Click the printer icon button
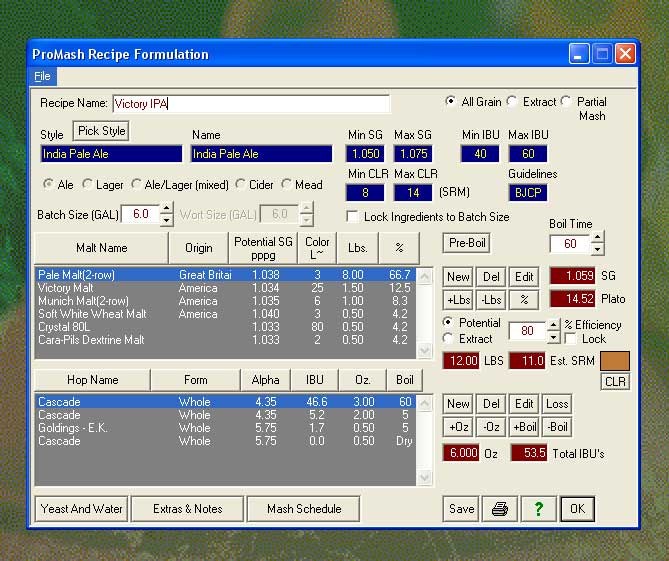The image size is (669, 561). [x=500, y=509]
